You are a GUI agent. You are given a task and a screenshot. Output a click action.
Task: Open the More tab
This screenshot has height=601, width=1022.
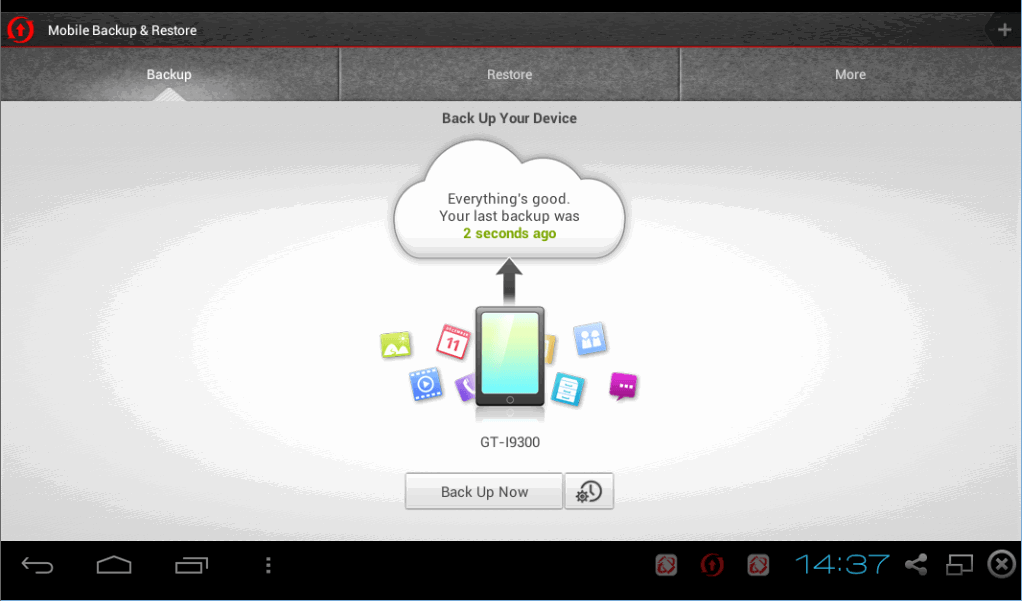point(850,74)
